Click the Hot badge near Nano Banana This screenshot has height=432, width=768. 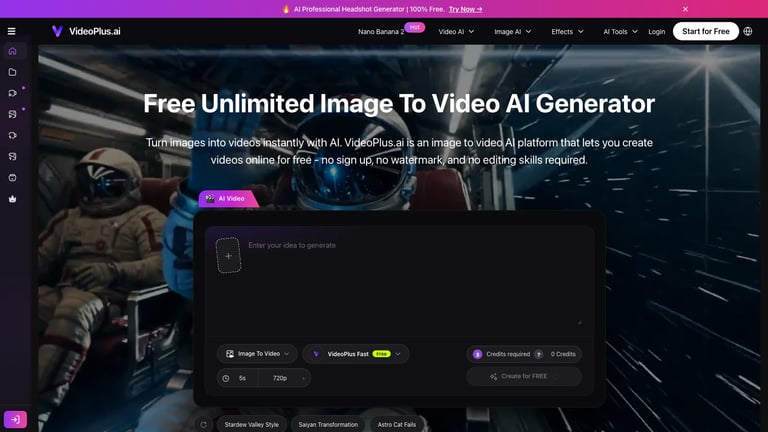point(414,27)
